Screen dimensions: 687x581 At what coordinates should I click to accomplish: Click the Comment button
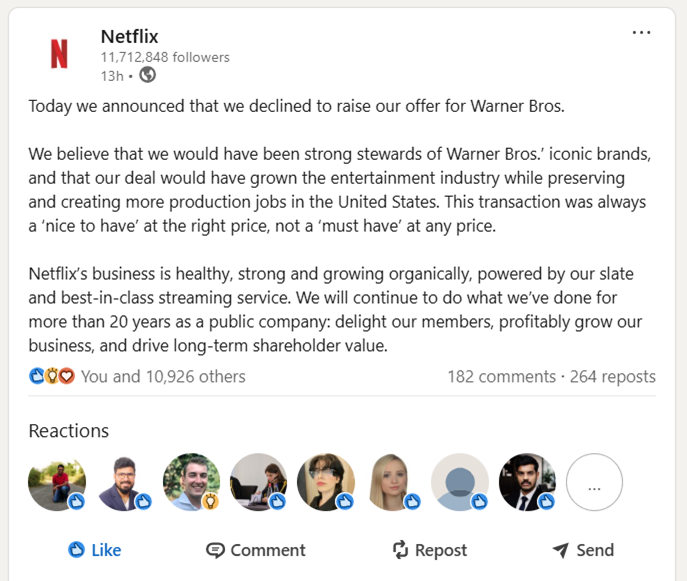click(256, 550)
